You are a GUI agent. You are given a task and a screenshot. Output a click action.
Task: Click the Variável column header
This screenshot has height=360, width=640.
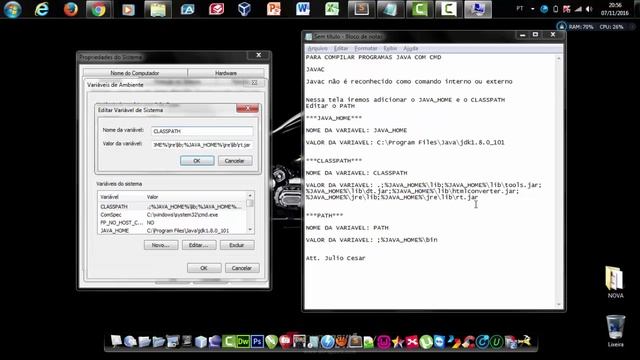click(x=122, y=197)
